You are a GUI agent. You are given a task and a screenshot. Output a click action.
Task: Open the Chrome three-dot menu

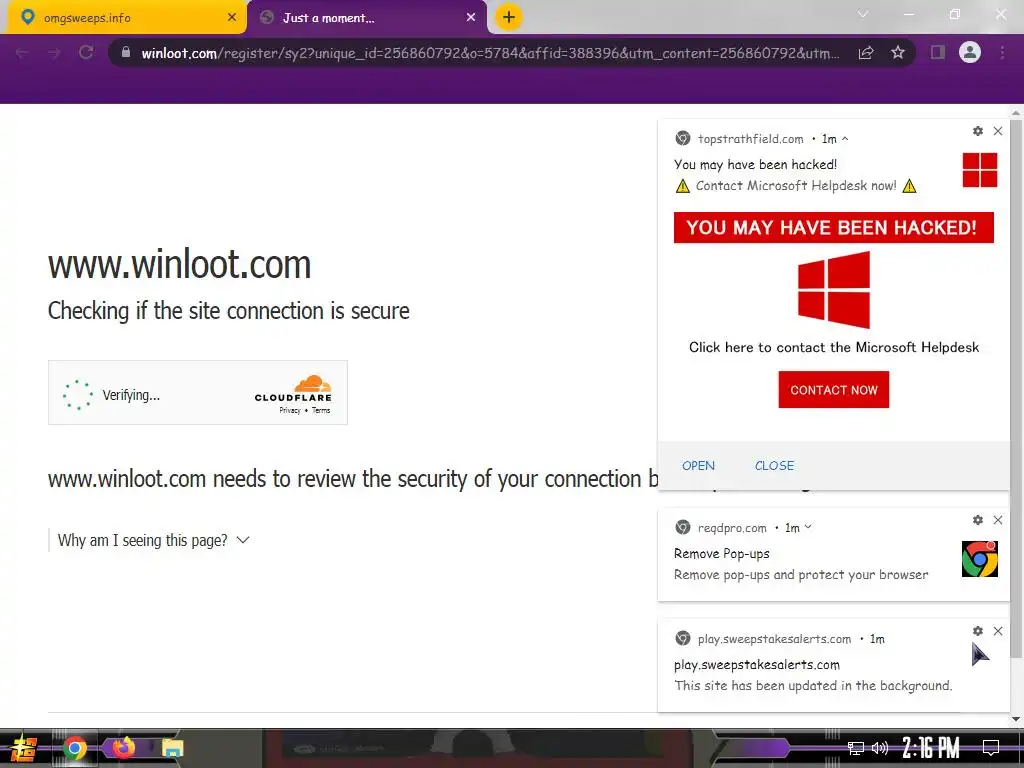point(1002,52)
